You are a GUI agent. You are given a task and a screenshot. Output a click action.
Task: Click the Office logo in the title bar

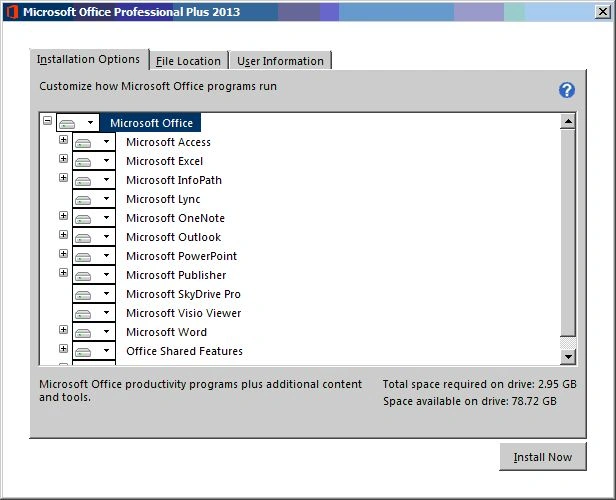(x=12, y=12)
